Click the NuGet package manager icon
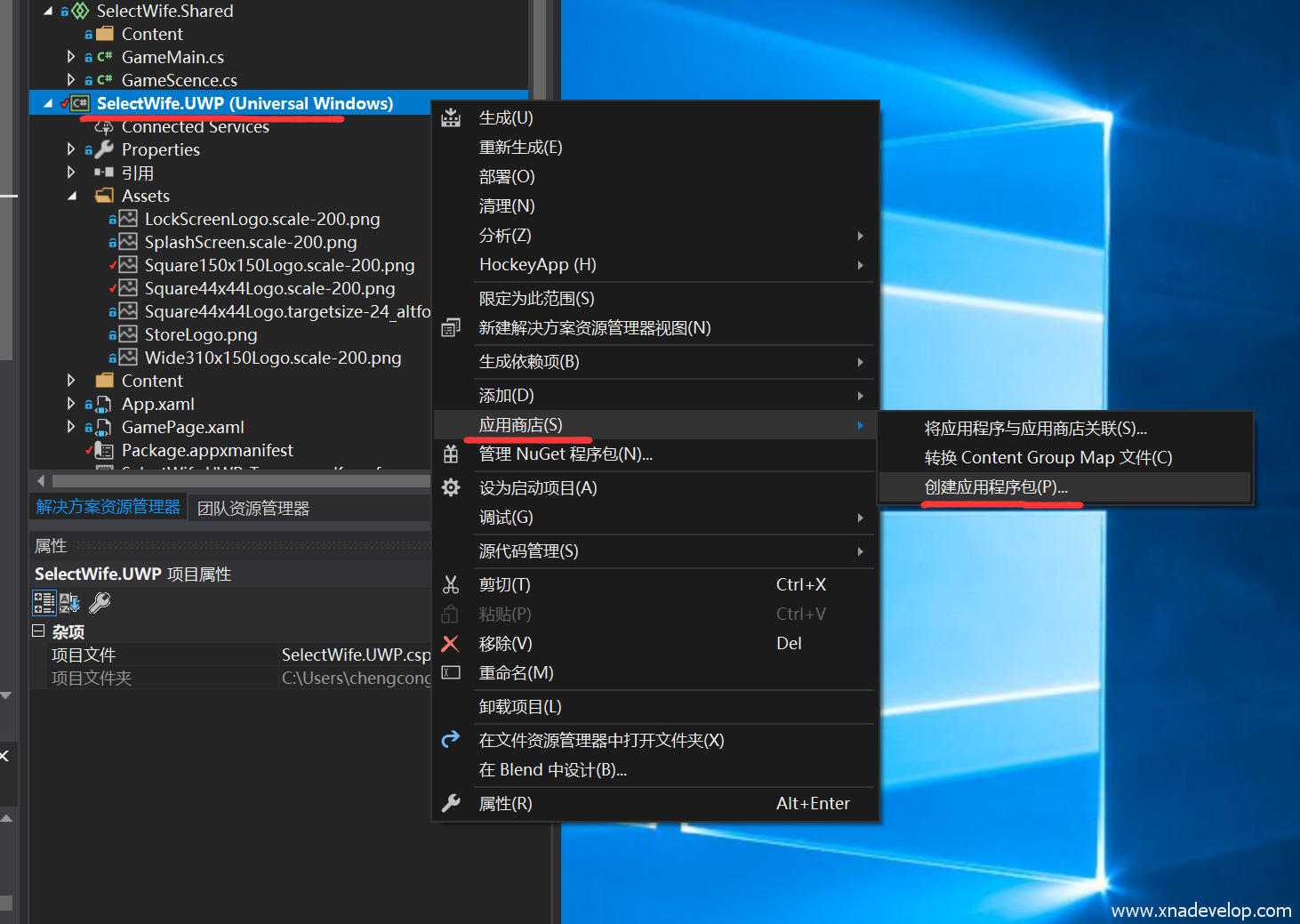 pos(451,454)
